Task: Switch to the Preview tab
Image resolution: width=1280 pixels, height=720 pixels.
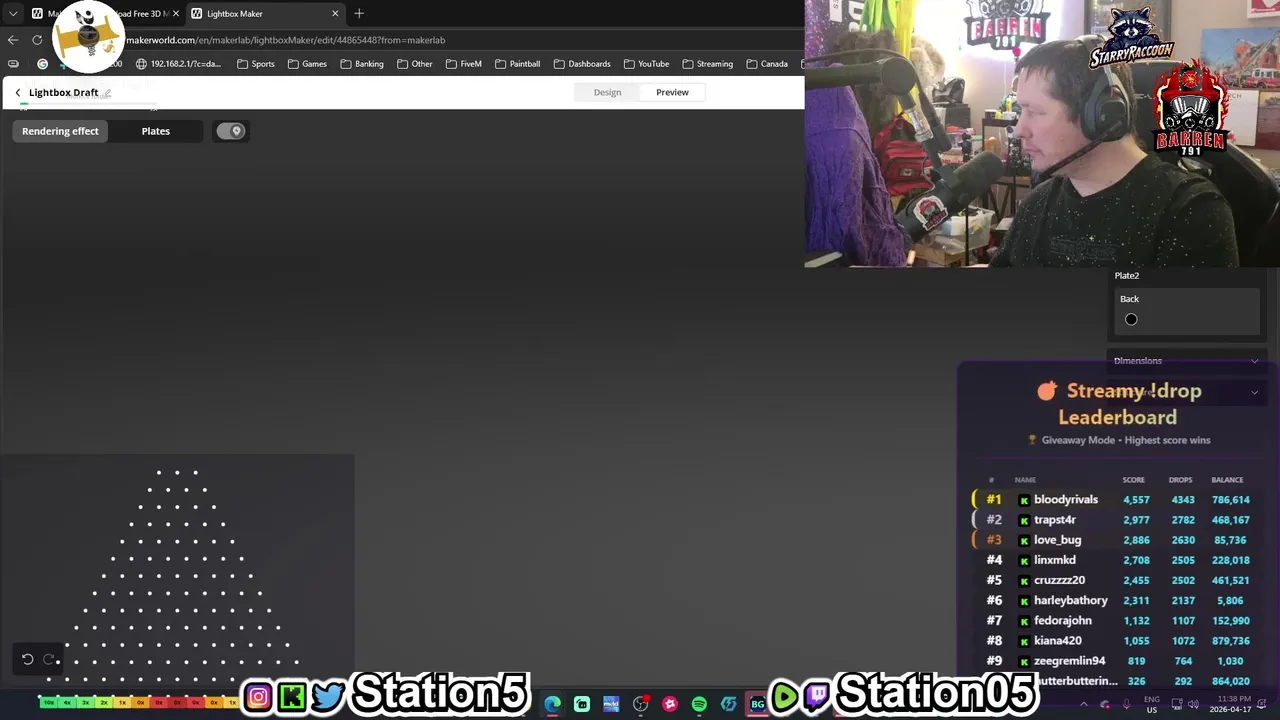Action: pyautogui.click(x=672, y=92)
